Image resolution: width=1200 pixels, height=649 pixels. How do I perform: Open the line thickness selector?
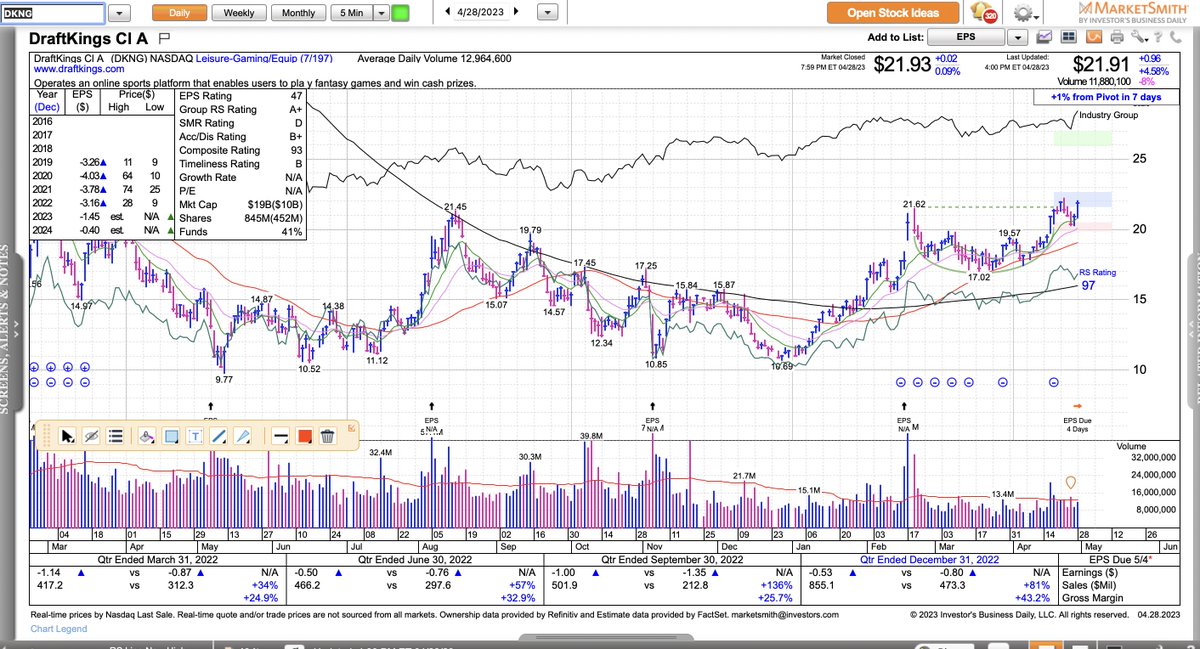click(281, 436)
